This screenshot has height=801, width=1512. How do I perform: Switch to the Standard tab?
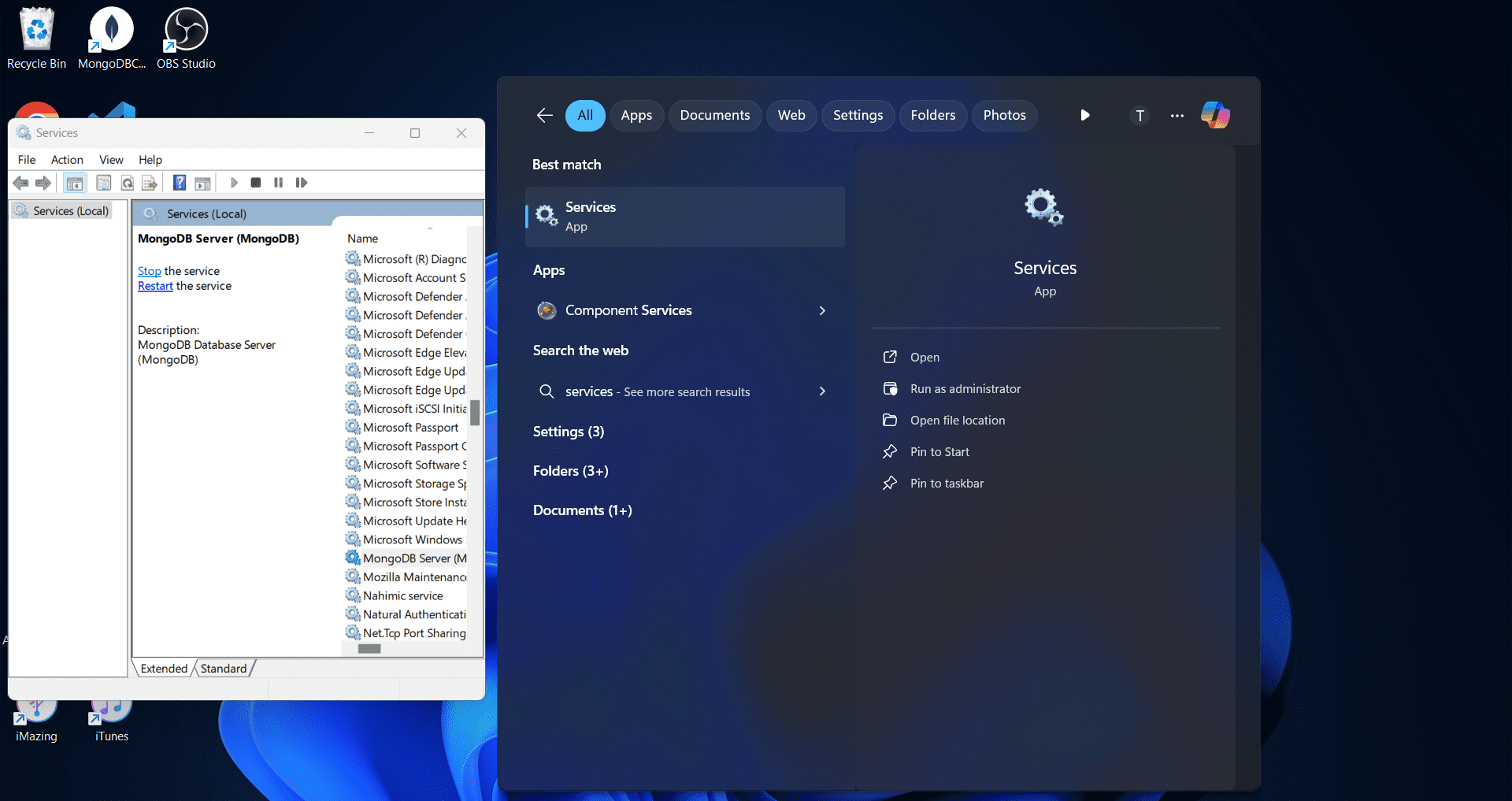[224, 669]
